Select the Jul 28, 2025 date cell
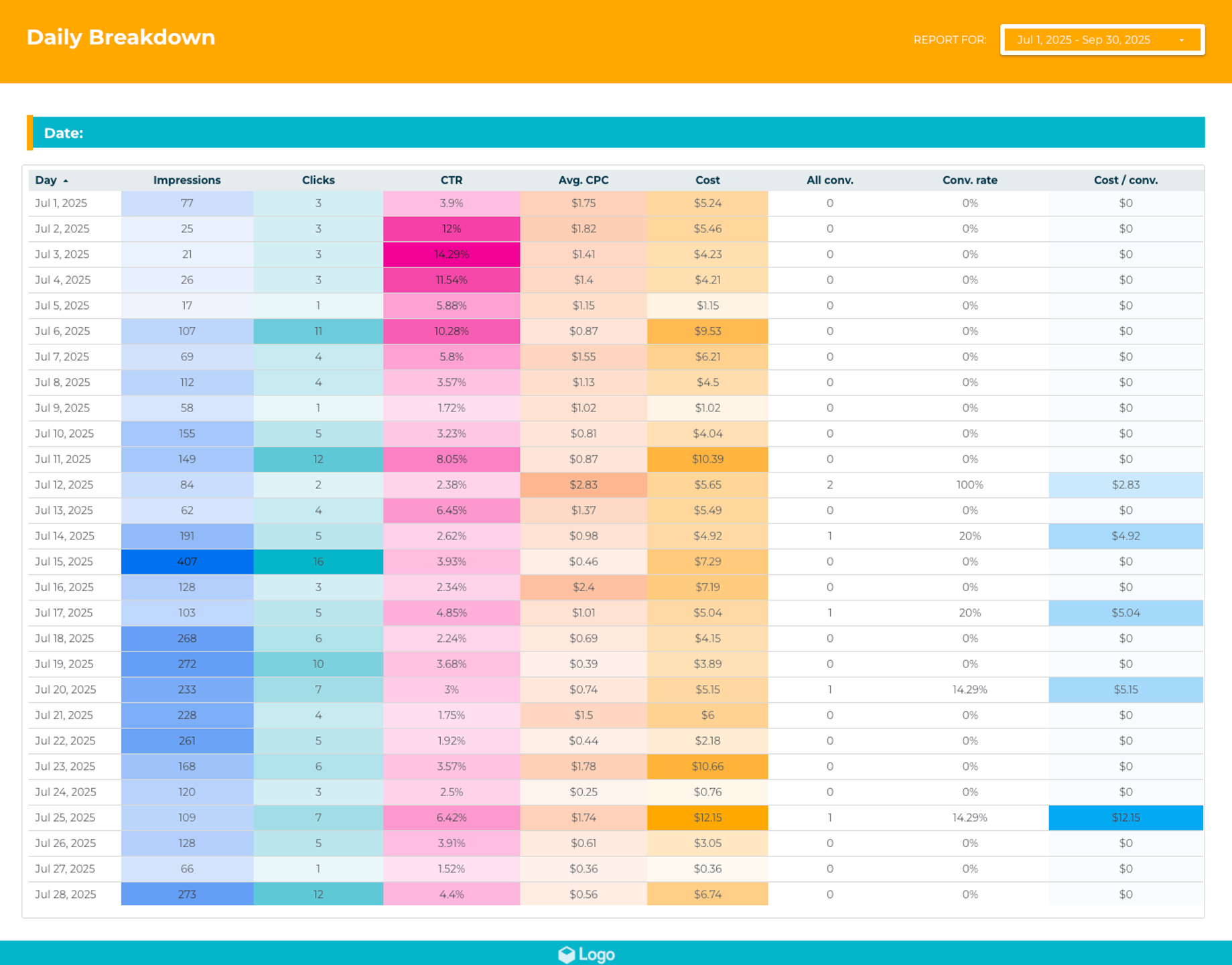This screenshot has height=965, width=1232. pos(66,894)
